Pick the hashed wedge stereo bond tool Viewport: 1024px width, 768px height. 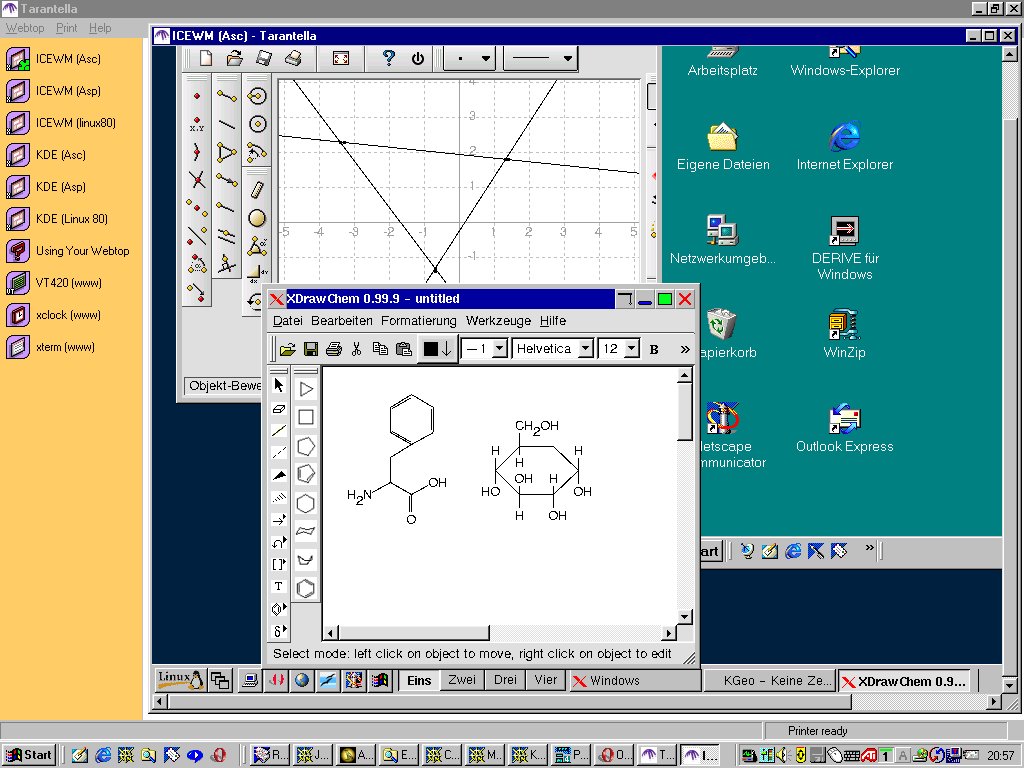pyautogui.click(x=279, y=498)
